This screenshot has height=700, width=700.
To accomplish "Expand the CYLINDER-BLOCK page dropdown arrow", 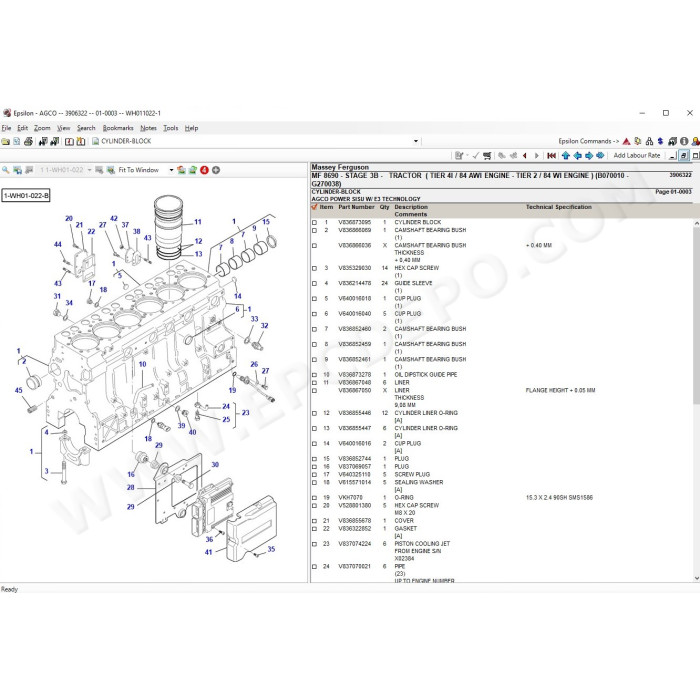I will click(416, 141).
